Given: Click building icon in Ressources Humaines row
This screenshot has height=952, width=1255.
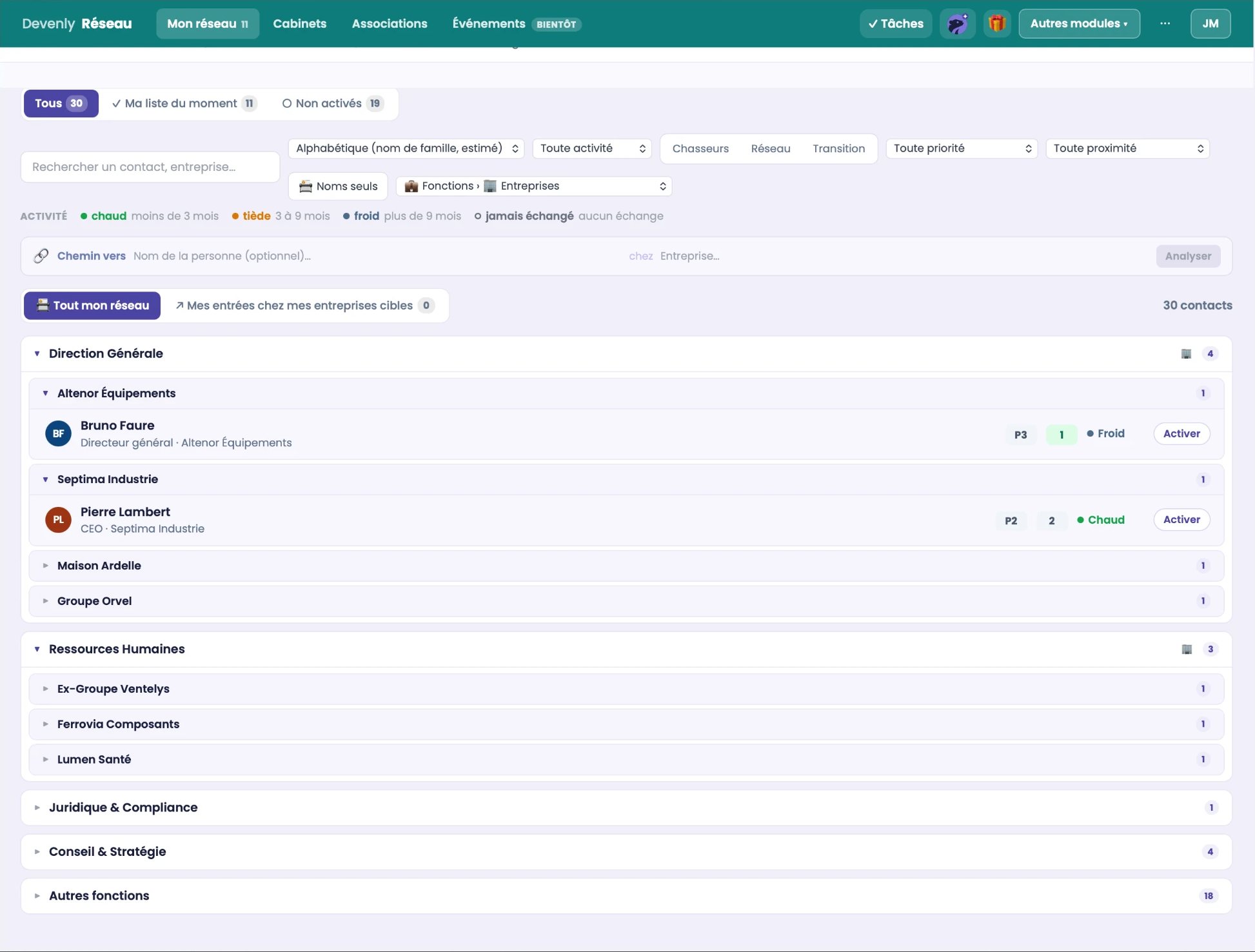Looking at the screenshot, I should tap(1187, 649).
